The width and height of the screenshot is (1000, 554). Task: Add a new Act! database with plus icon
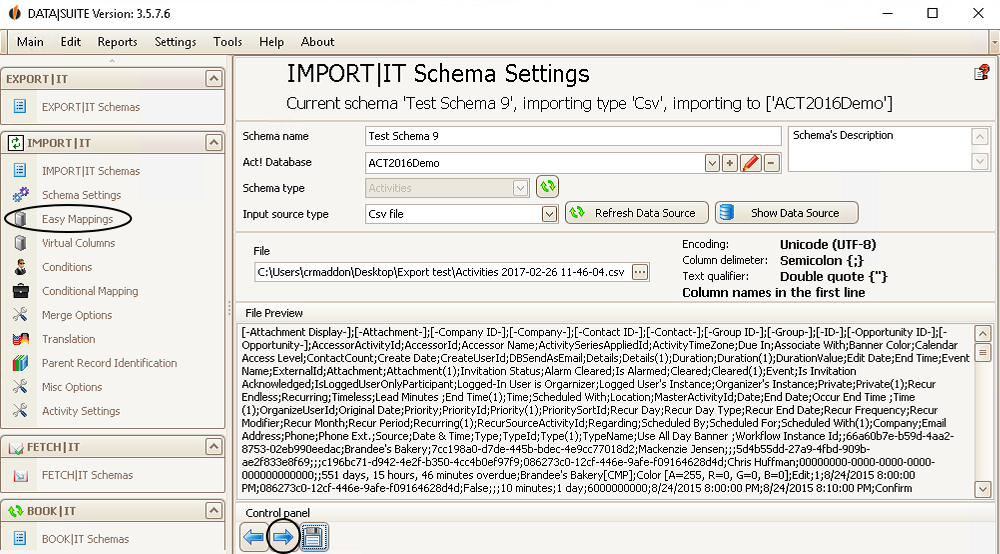click(x=730, y=163)
